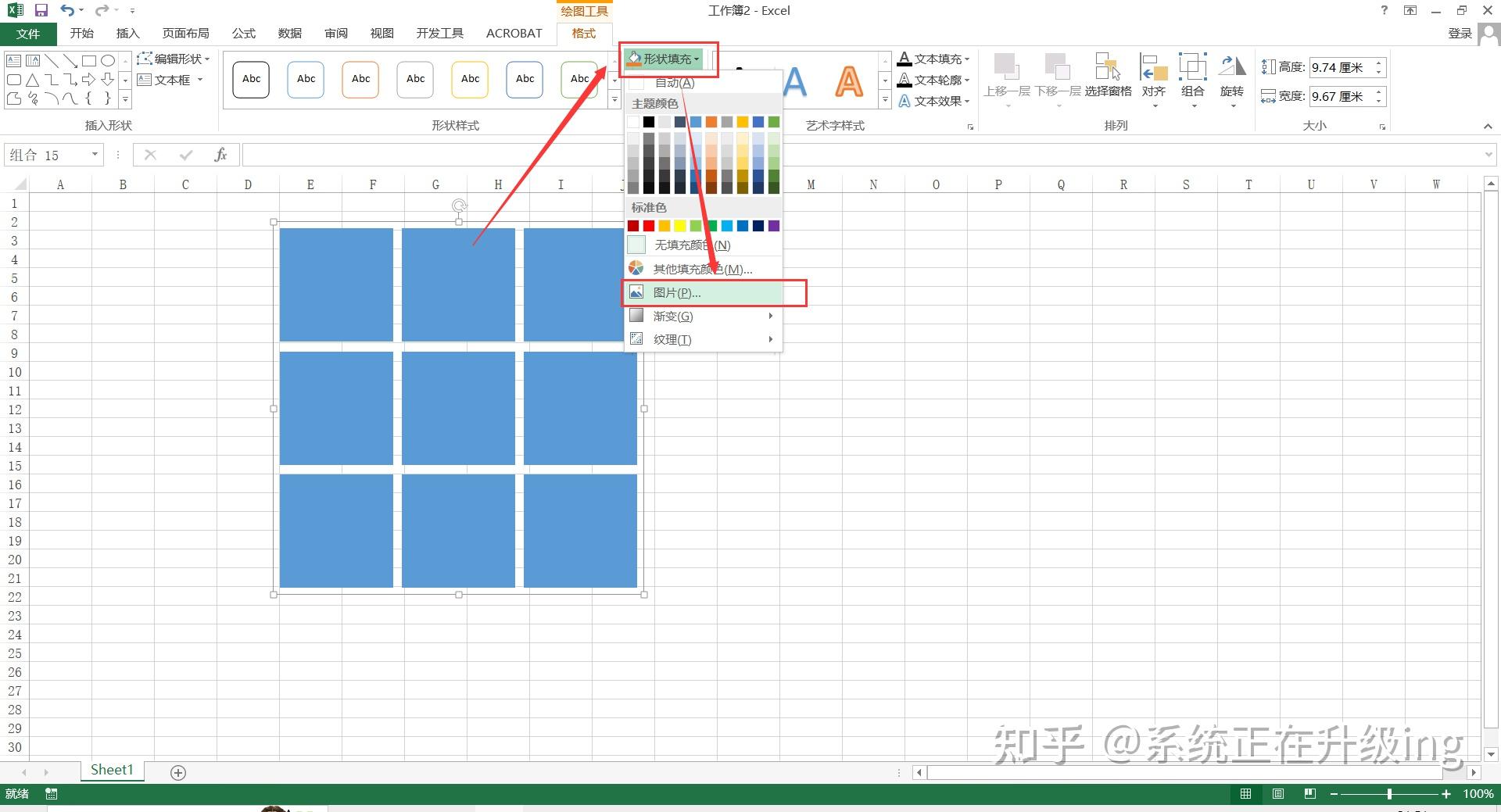Viewport: 1501px width, 812px height.
Task: Pick the elbow connector shape
Action: tap(51, 79)
